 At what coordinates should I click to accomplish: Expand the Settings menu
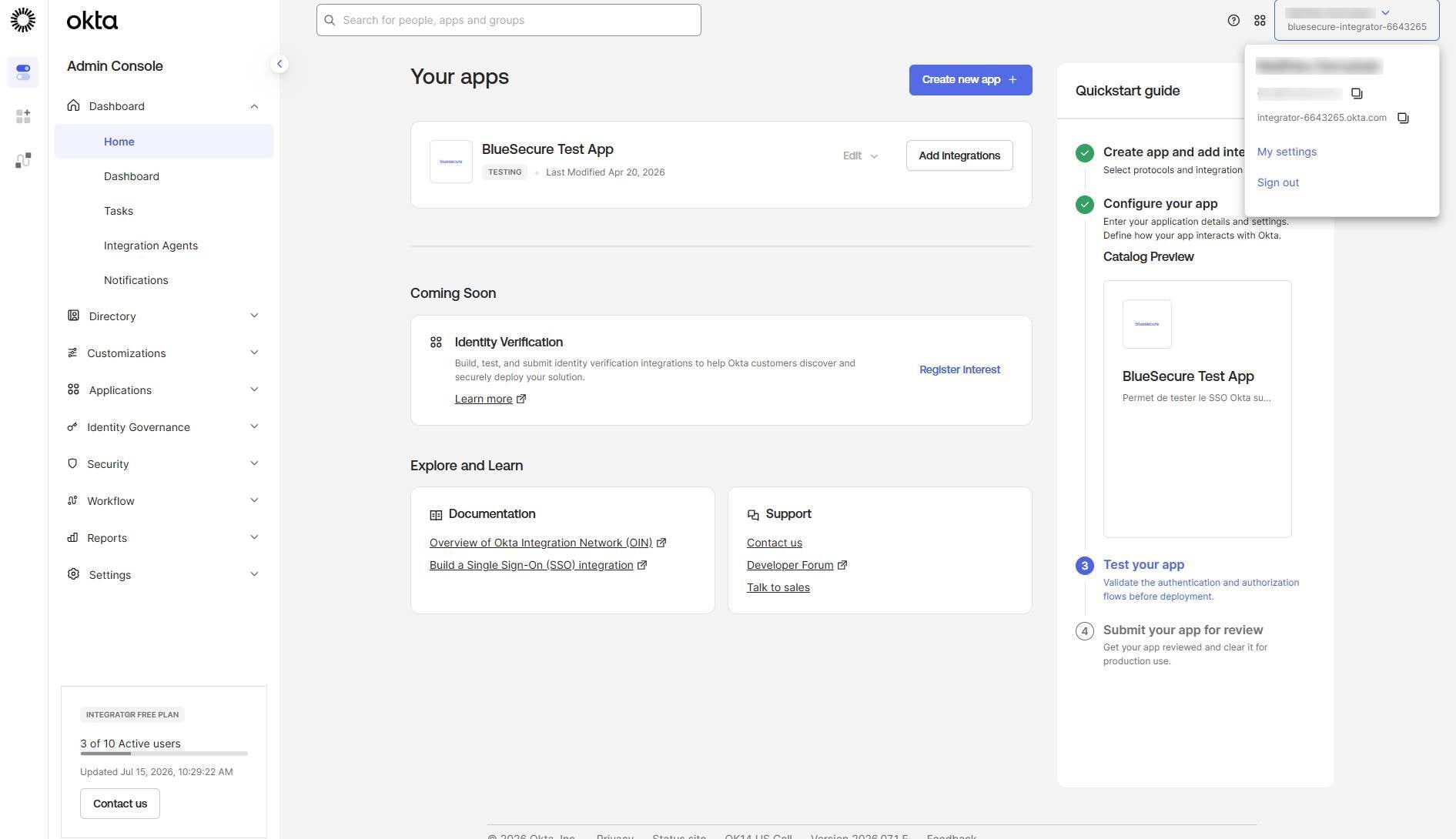[254, 574]
